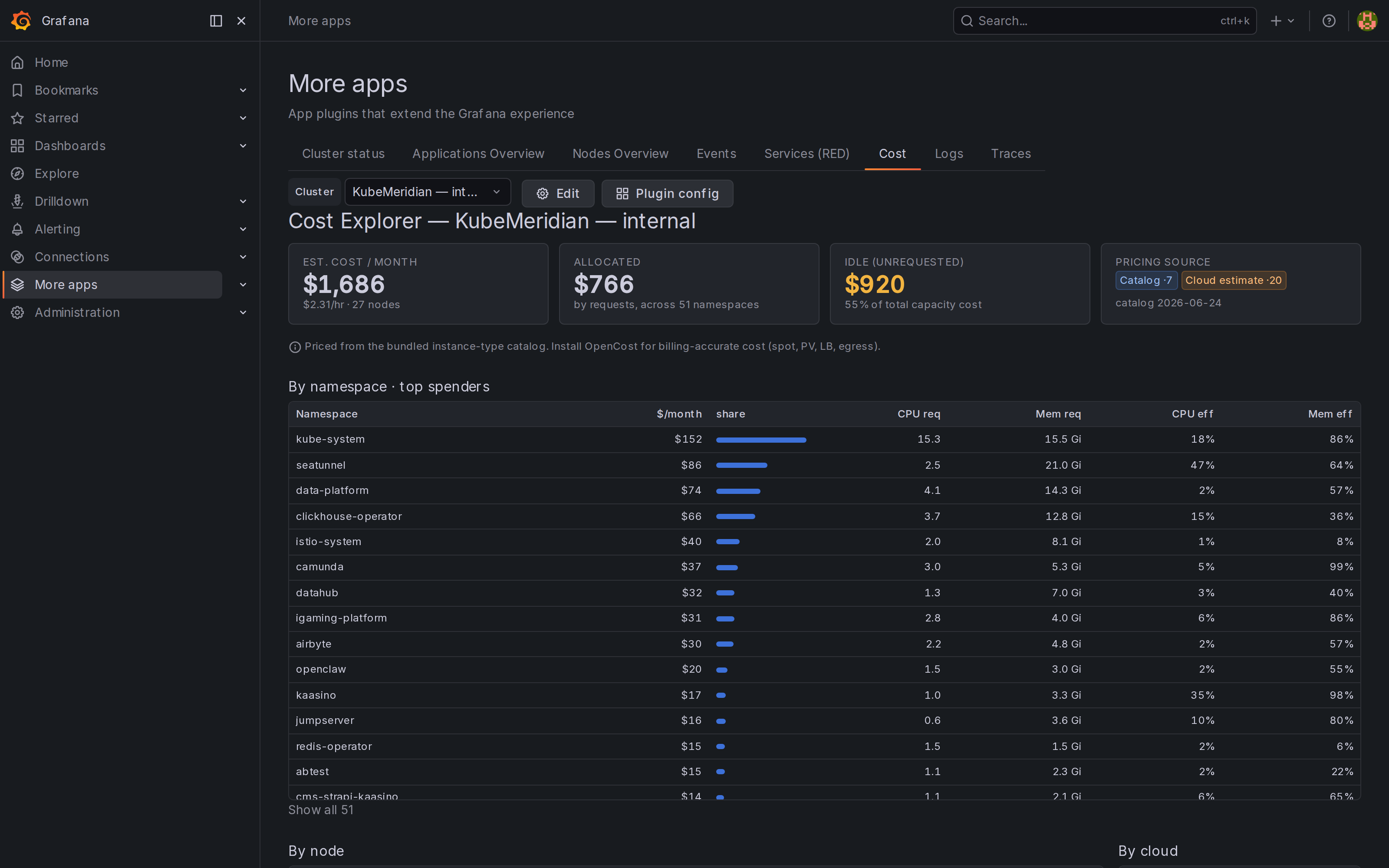Click the istio-system namespace row

click(x=824, y=541)
